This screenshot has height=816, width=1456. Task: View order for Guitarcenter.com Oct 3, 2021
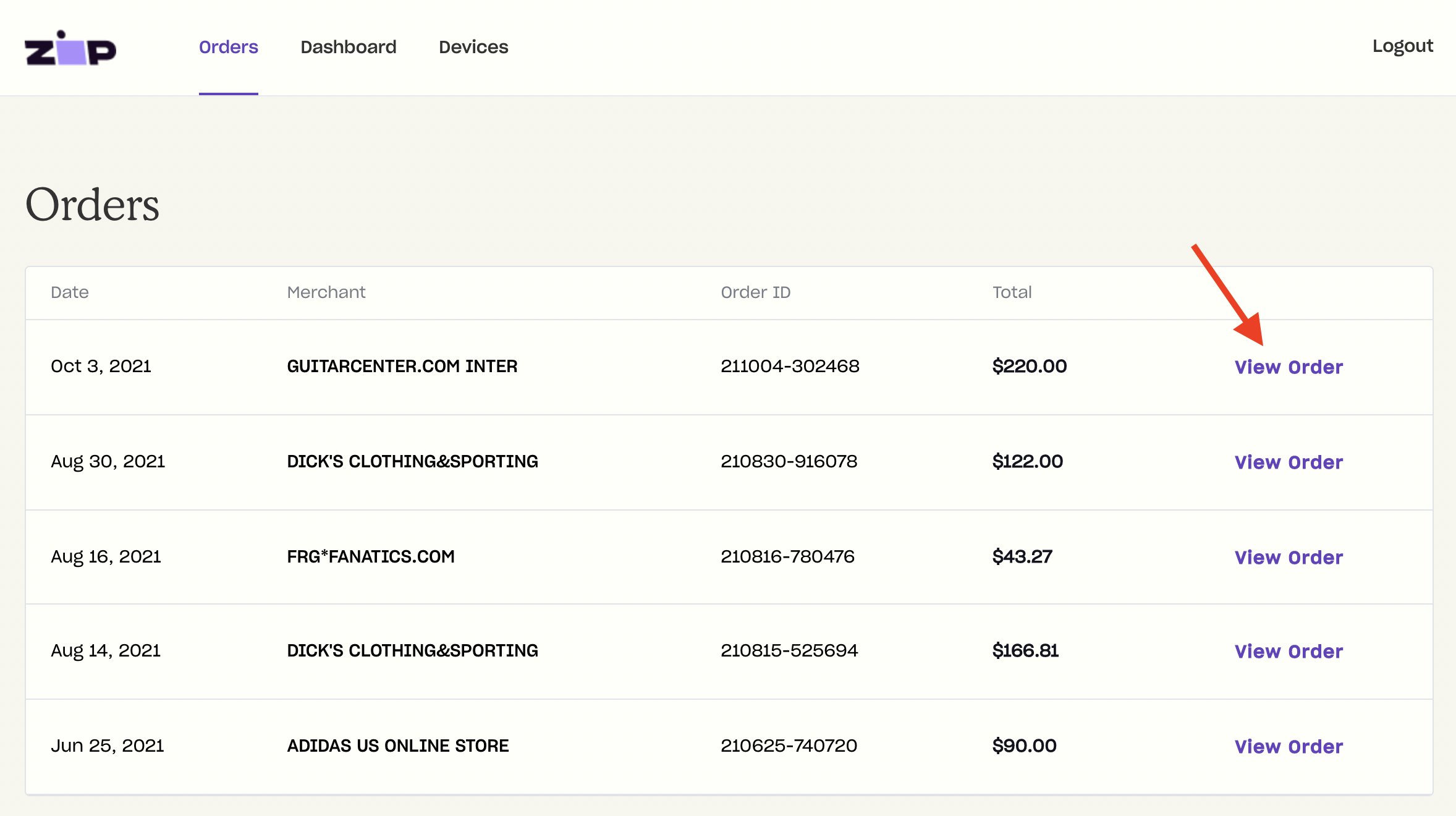click(1289, 367)
